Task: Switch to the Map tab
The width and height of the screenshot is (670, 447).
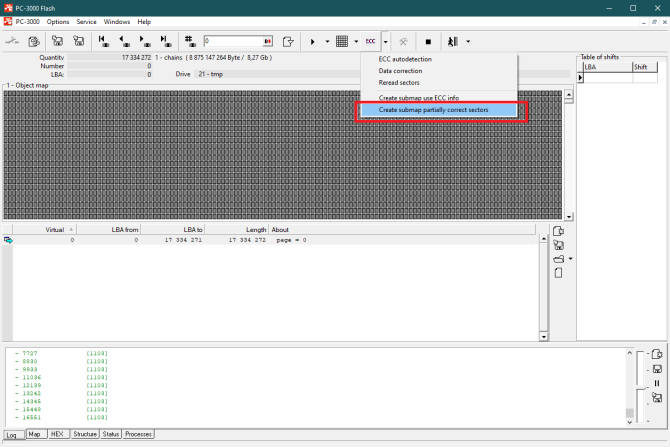Action: [35, 434]
